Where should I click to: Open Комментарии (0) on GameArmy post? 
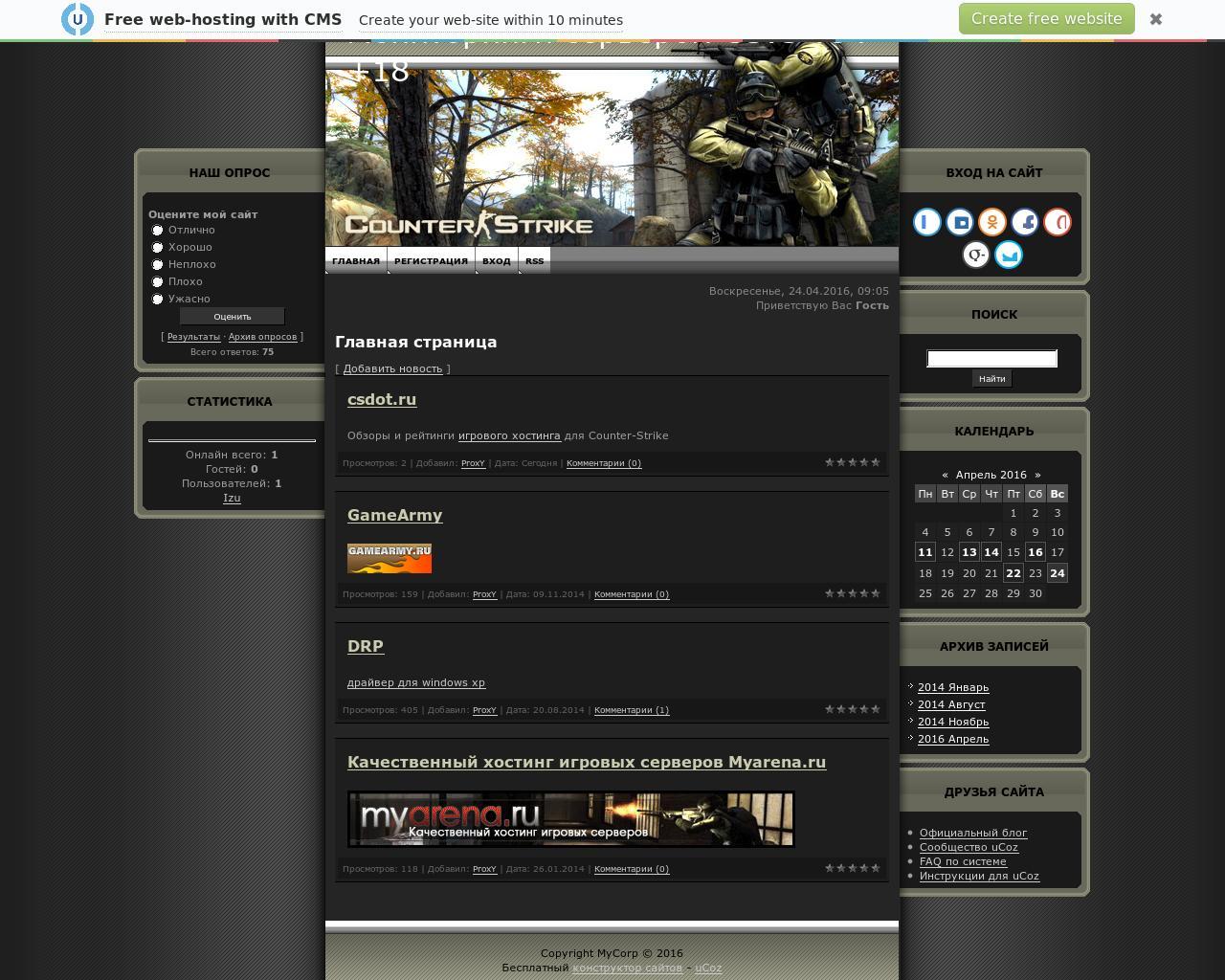coord(632,594)
